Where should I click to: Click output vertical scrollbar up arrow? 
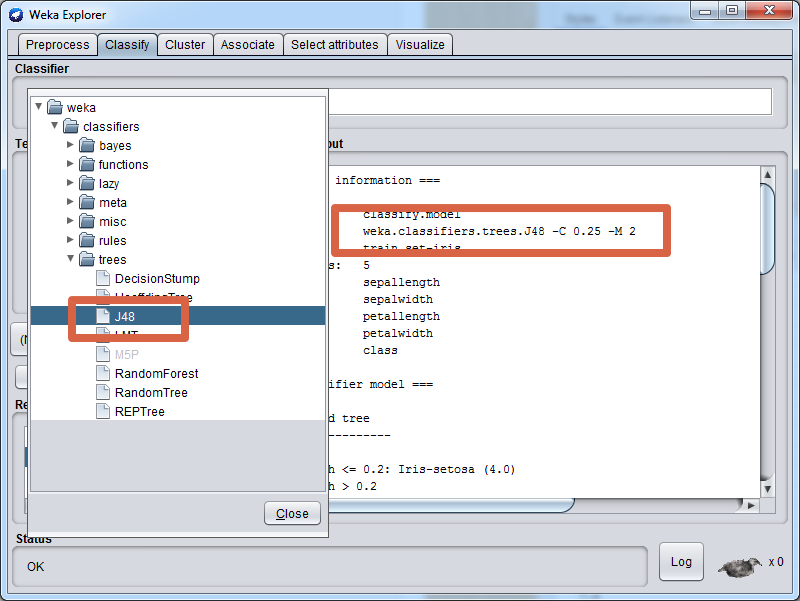pyautogui.click(x=767, y=174)
